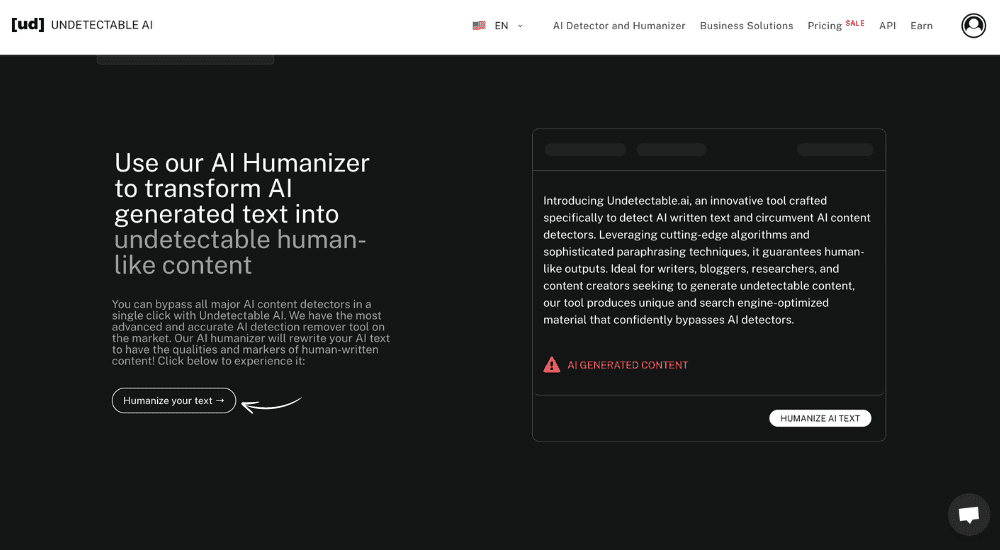Open the chat support bubble
1000x550 pixels.
click(x=969, y=514)
